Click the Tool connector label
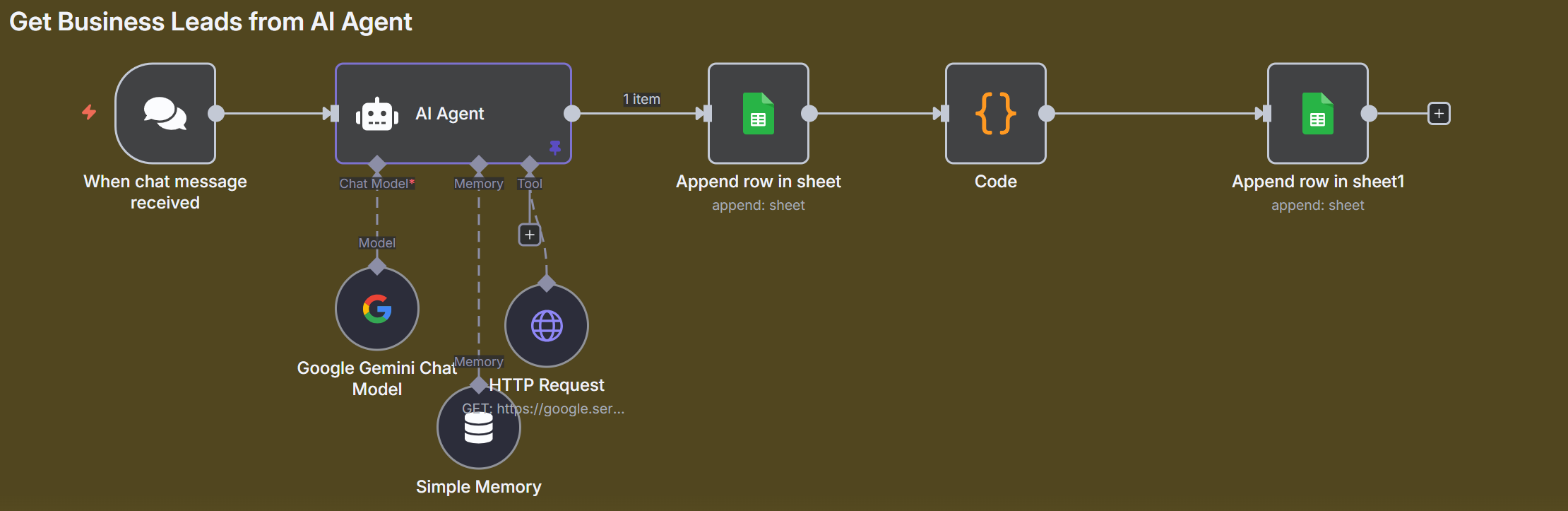Image resolution: width=1568 pixels, height=511 pixels. [530, 184]
